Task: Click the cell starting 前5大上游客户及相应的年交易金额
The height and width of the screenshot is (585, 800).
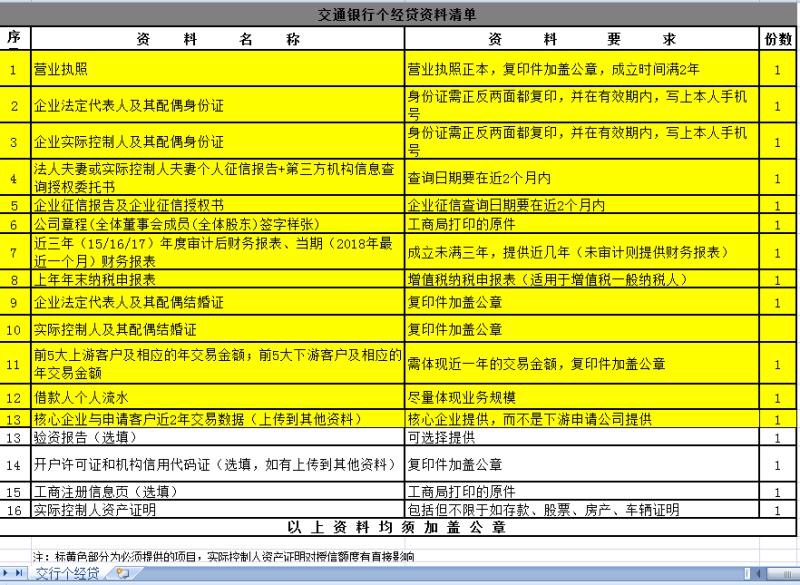Action: [x=218, y=364]
